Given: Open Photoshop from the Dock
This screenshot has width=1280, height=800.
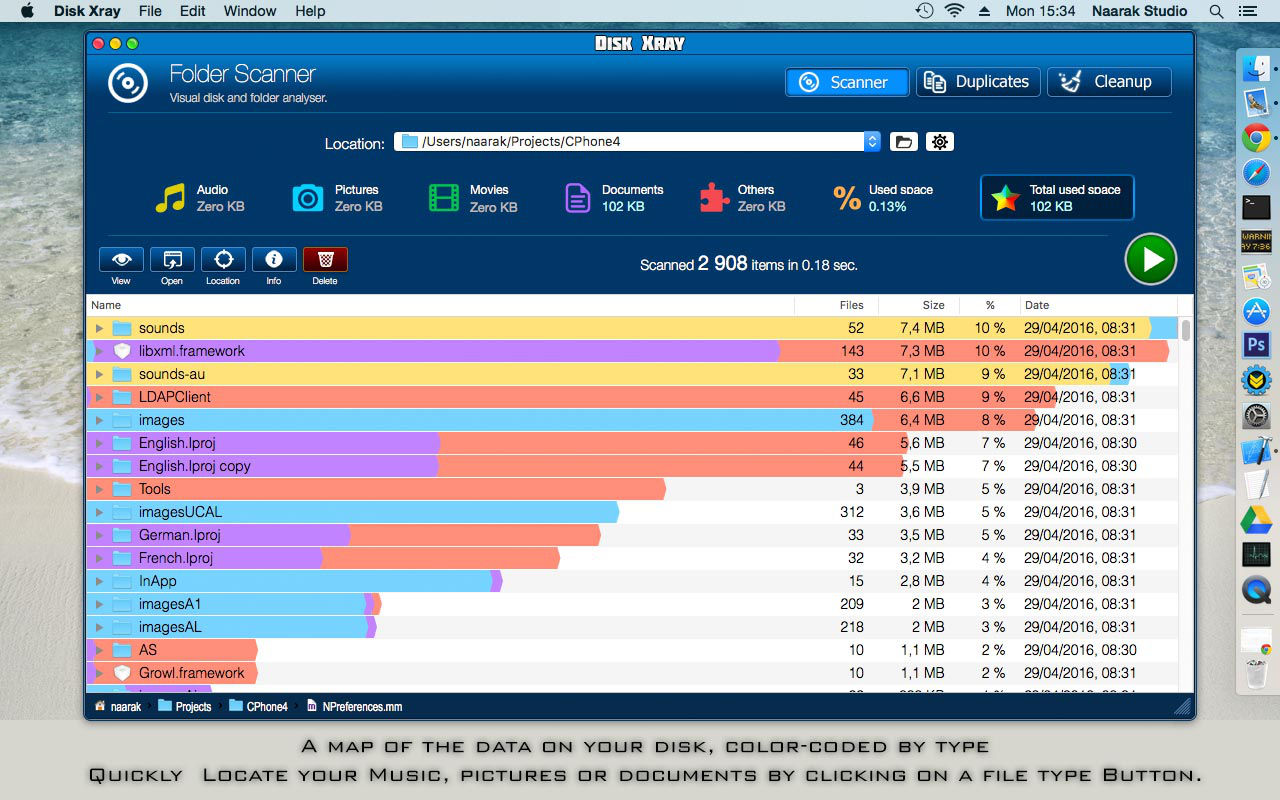Looking at the screenshot, I should (1256, 345).
